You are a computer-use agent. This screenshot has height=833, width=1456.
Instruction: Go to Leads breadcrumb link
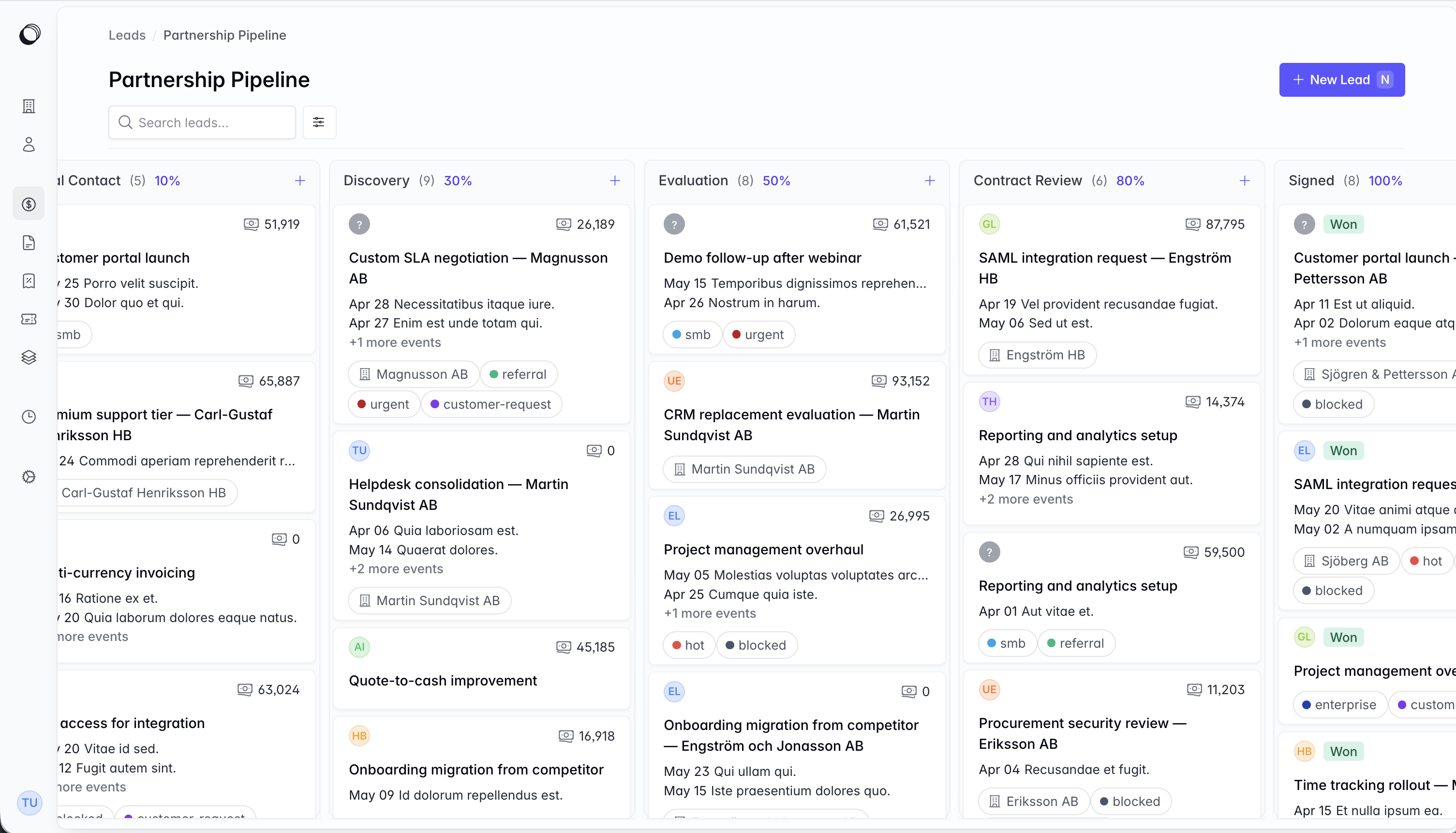[127, 35]
